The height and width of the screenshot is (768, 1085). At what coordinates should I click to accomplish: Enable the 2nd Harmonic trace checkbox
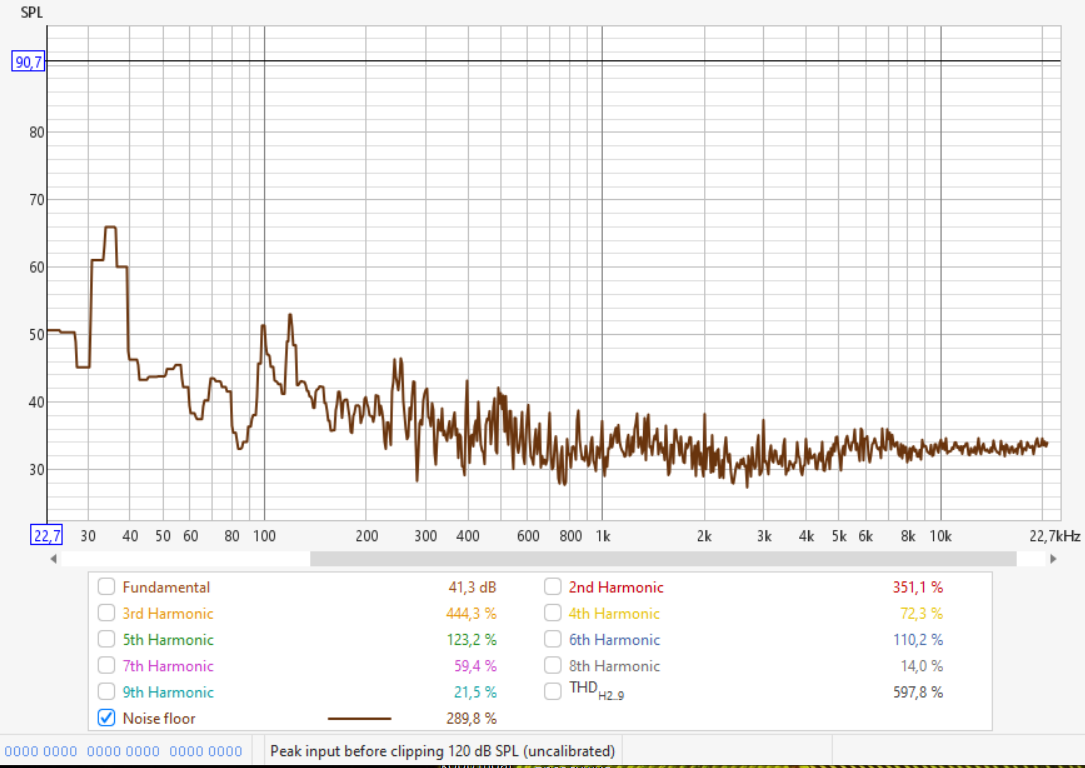552,587
